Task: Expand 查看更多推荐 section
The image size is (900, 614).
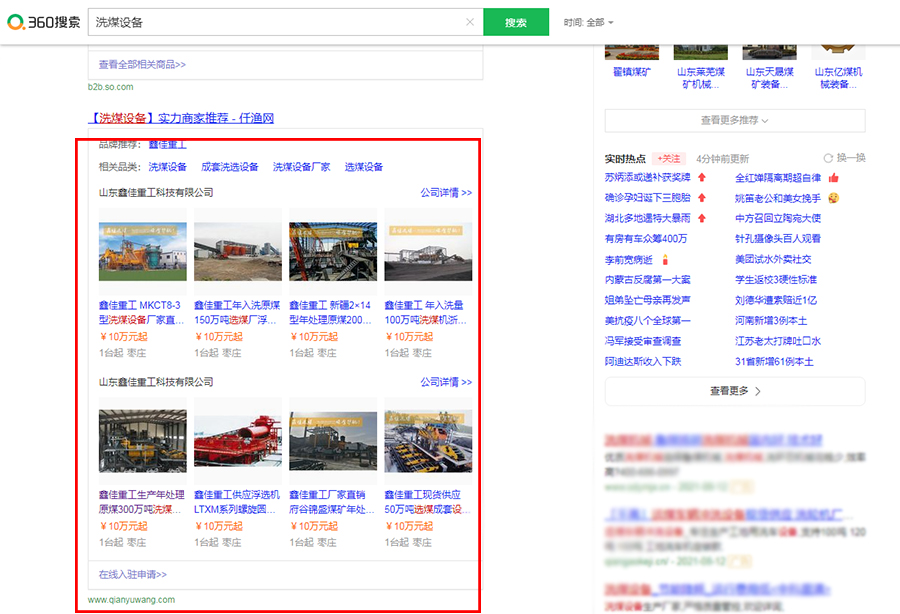Action: pyautogui.click(x=735, y=121)
